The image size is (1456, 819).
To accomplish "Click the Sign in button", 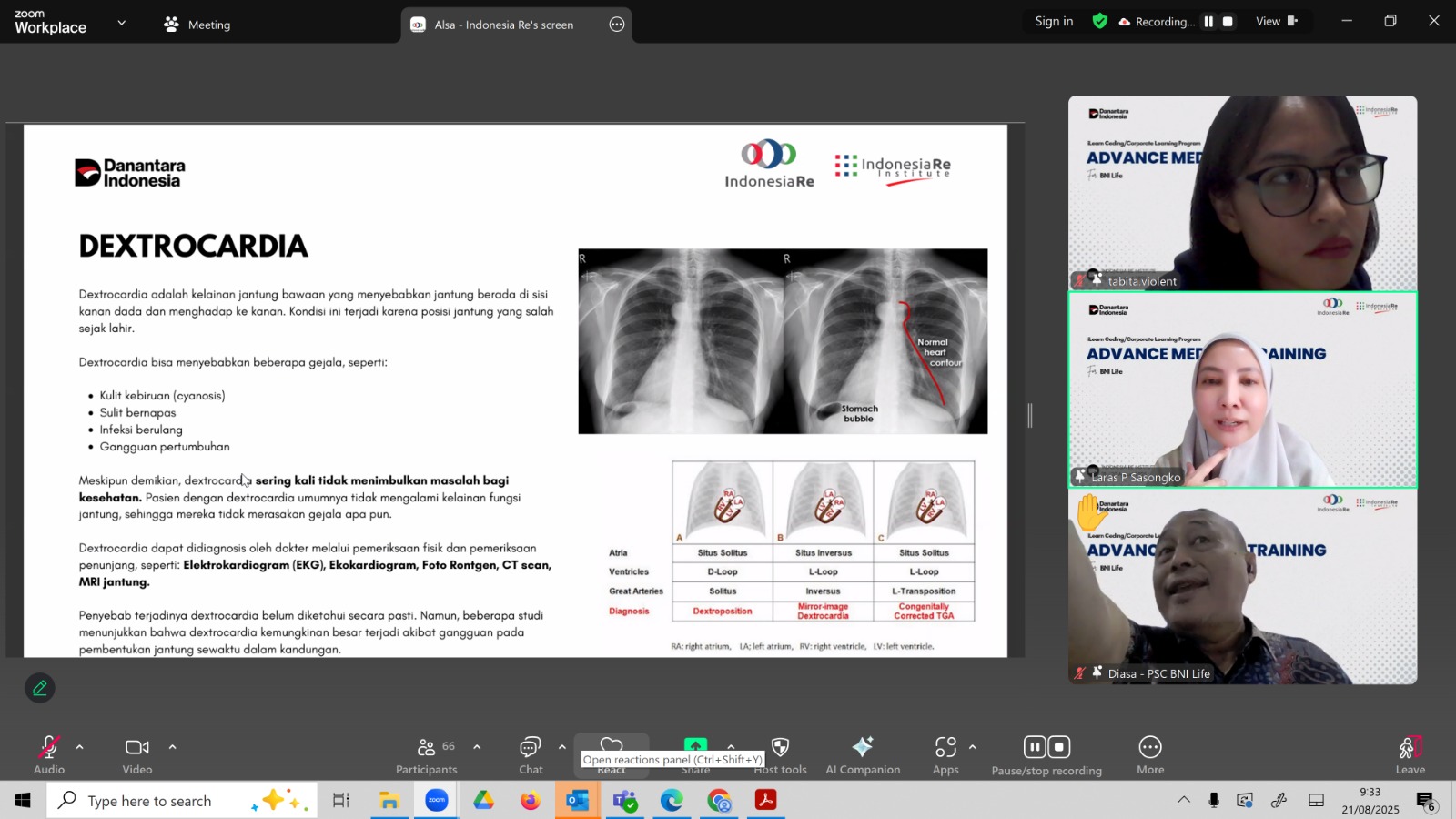I will tap(1054, 22).
